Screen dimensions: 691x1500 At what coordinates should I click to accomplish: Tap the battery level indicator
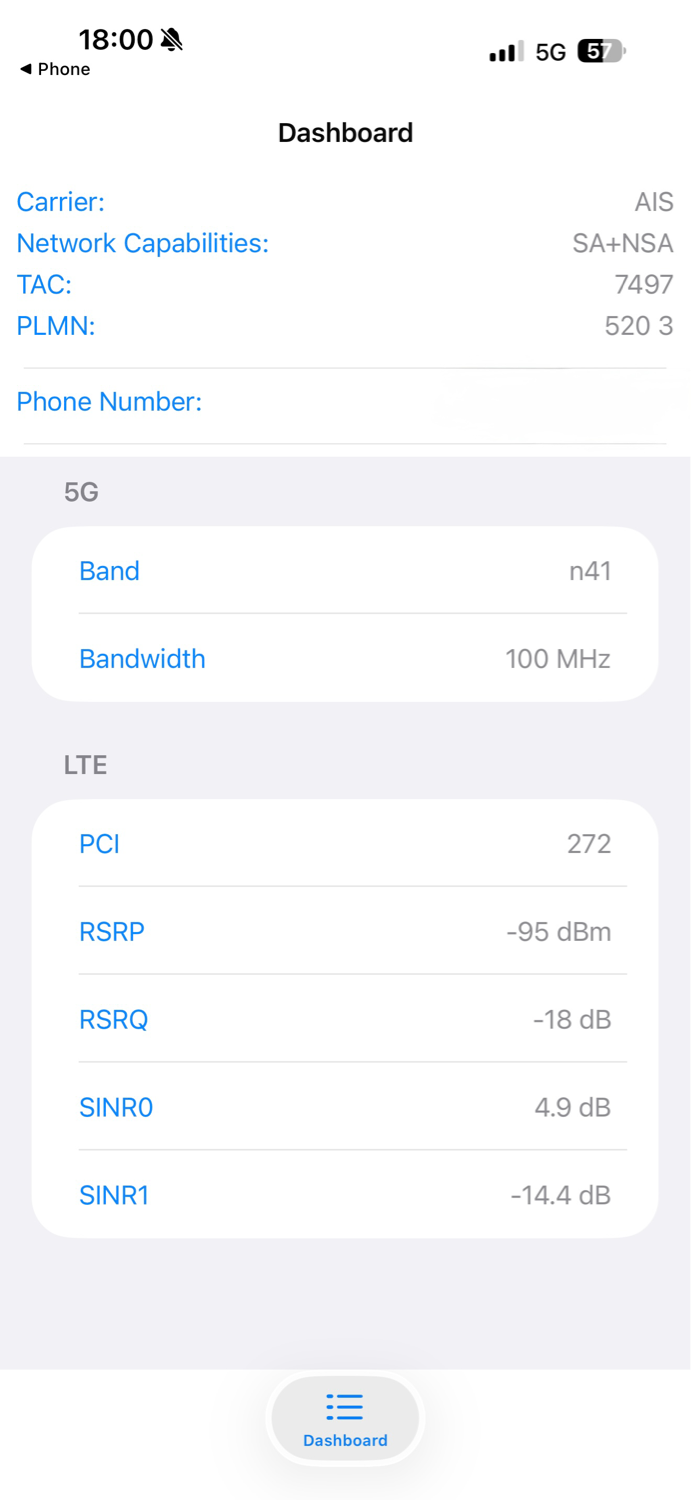coord(601,52)
